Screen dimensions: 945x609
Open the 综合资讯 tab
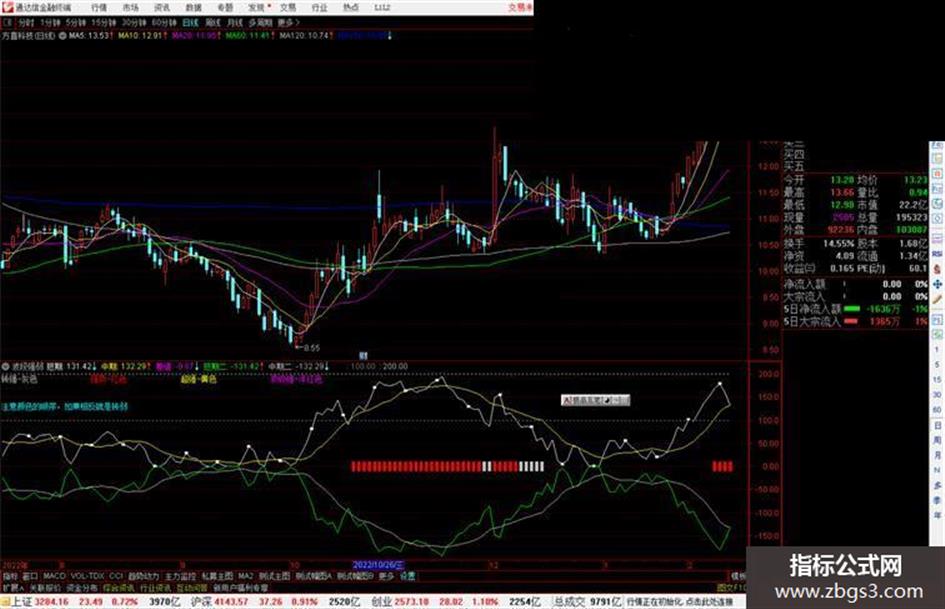pos(119,587)
